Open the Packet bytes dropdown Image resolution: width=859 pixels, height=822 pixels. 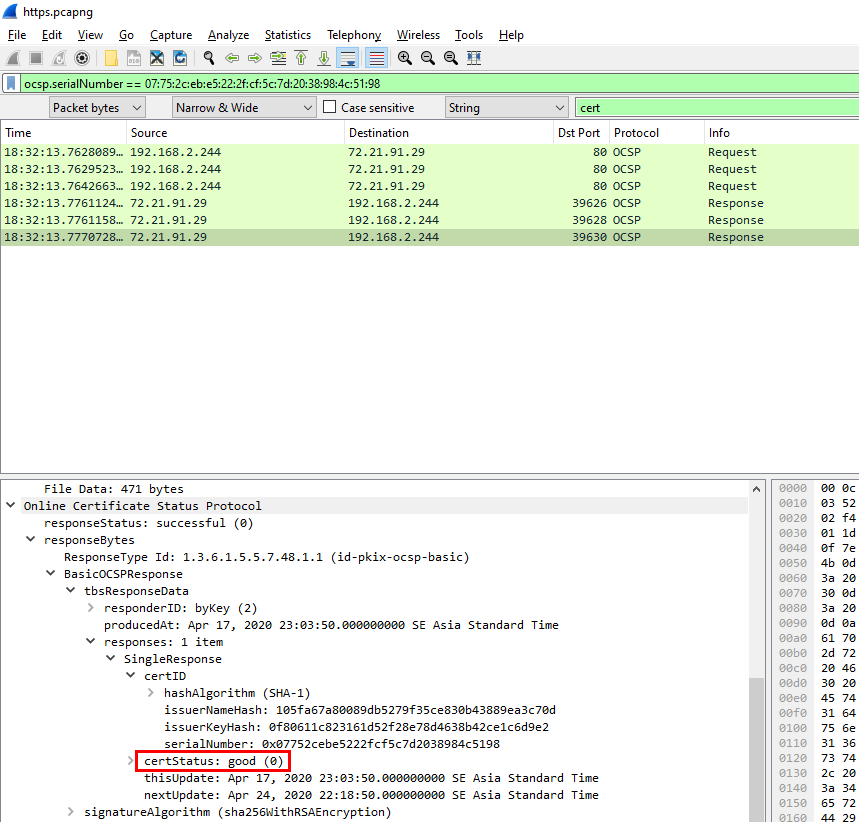pos(97,108)
